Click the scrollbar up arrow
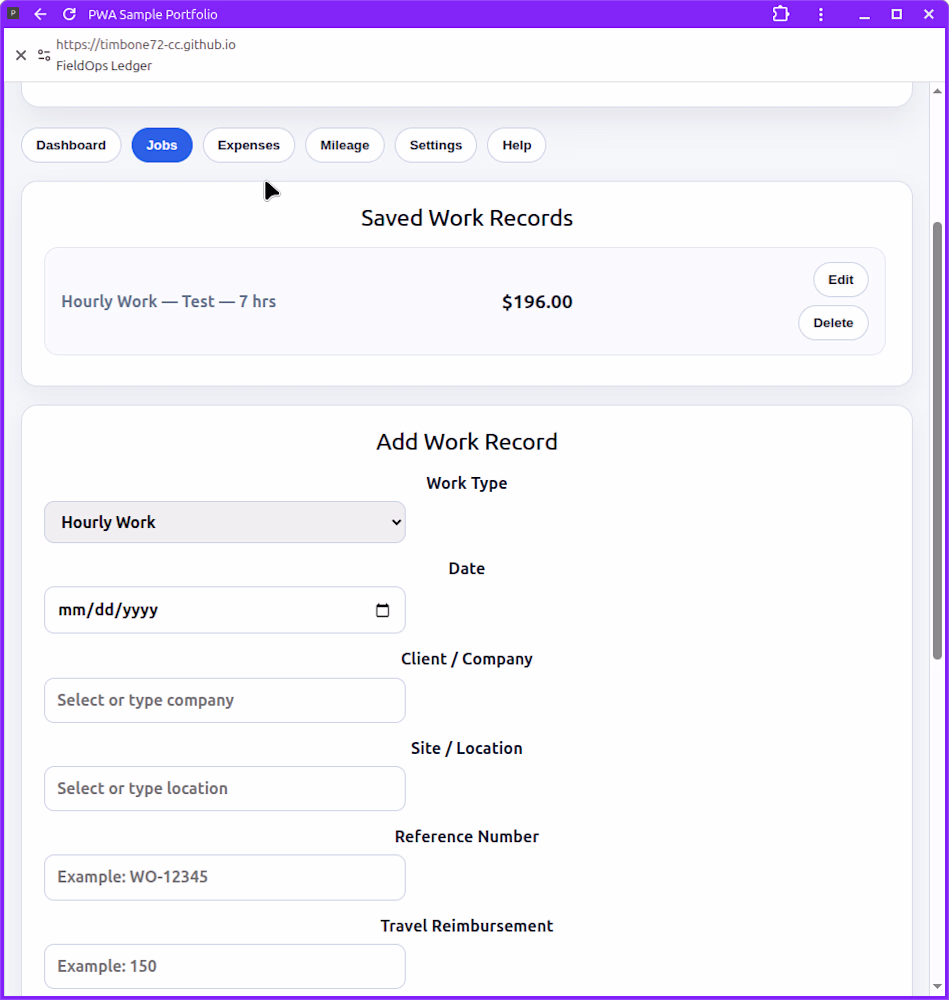Screen dimensions: 949x1000 pyautogui.click(x=937, y=91)
